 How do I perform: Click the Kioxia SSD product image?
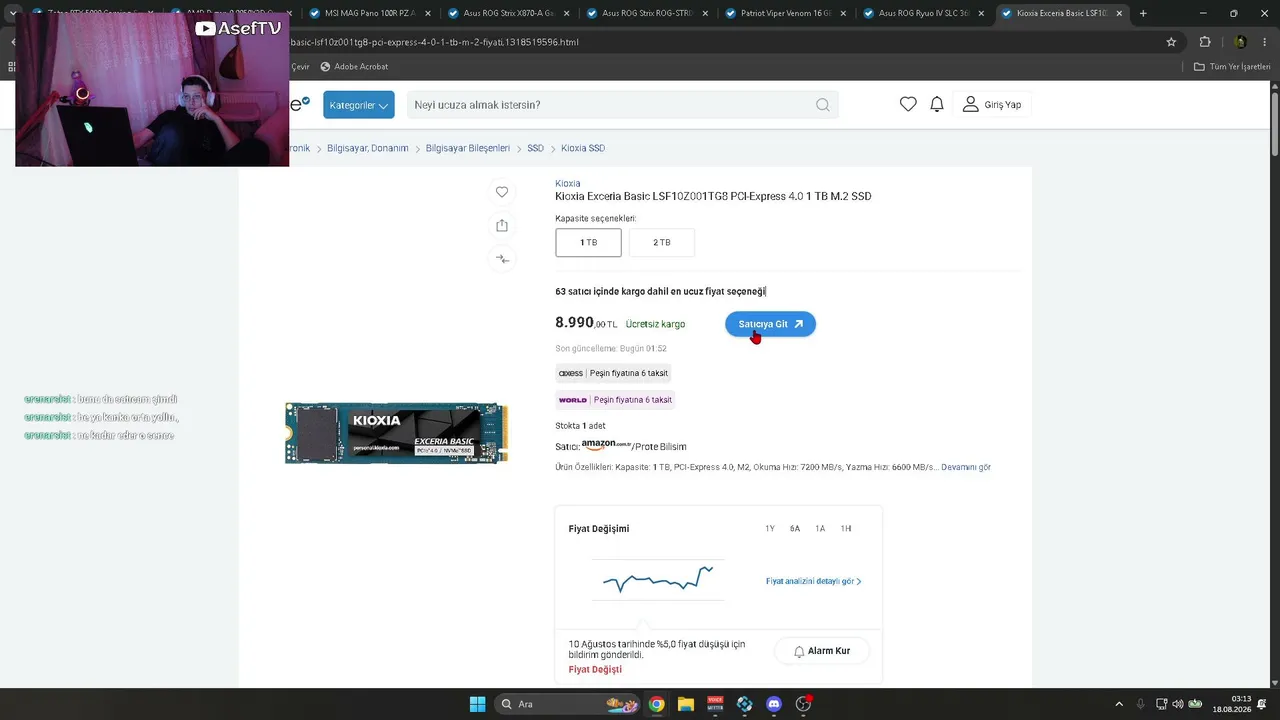[x=396, y=433]
